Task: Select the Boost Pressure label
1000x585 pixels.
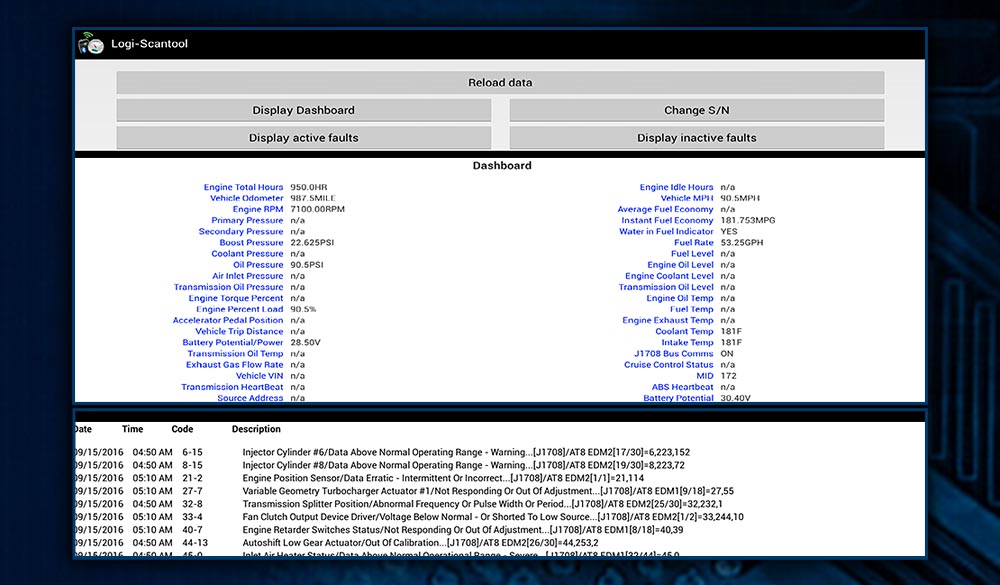Action: tap(251, 242)
